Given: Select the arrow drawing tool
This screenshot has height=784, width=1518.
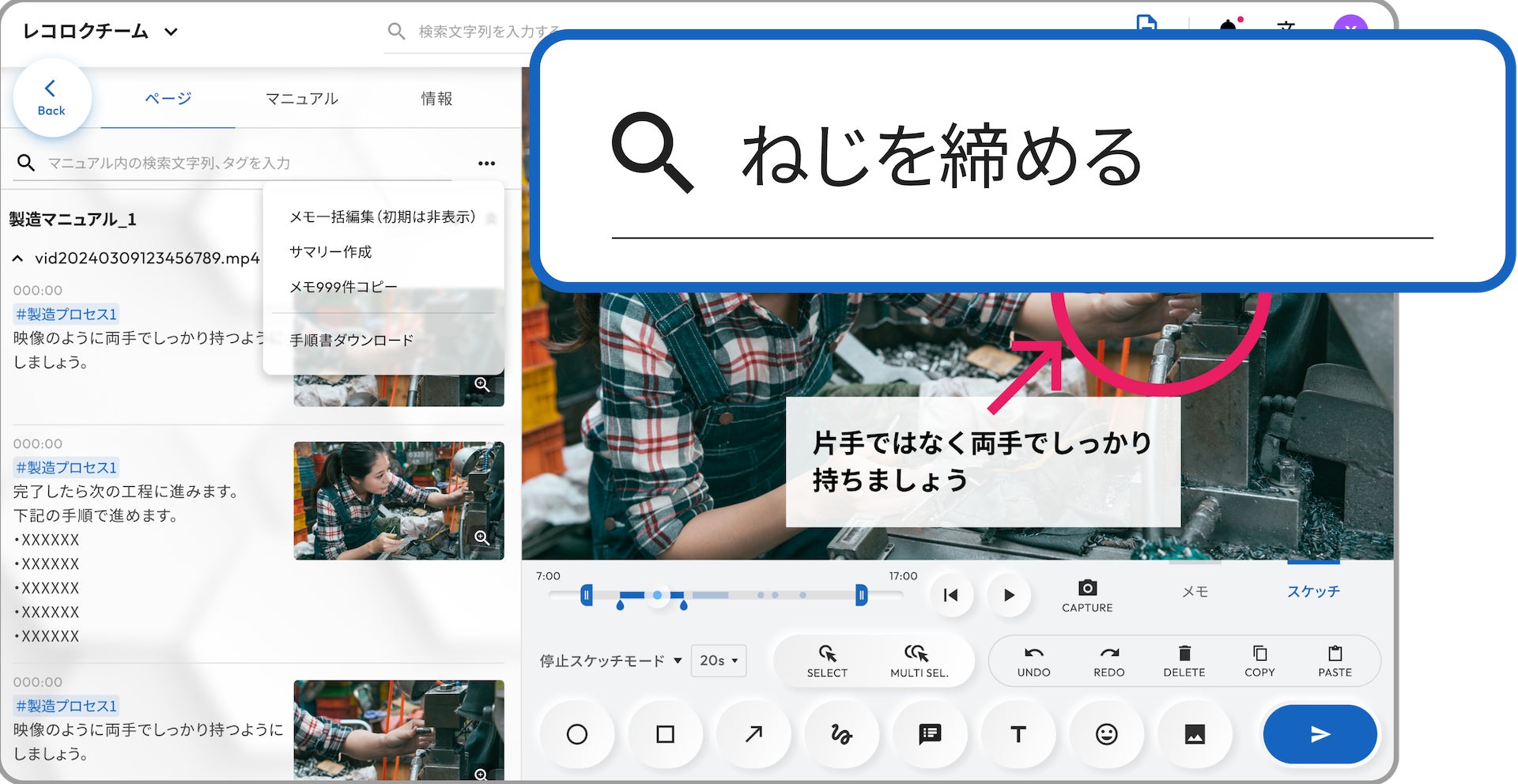Looking at the screenshot, I should pyautogui.click(x=753, y=734).
